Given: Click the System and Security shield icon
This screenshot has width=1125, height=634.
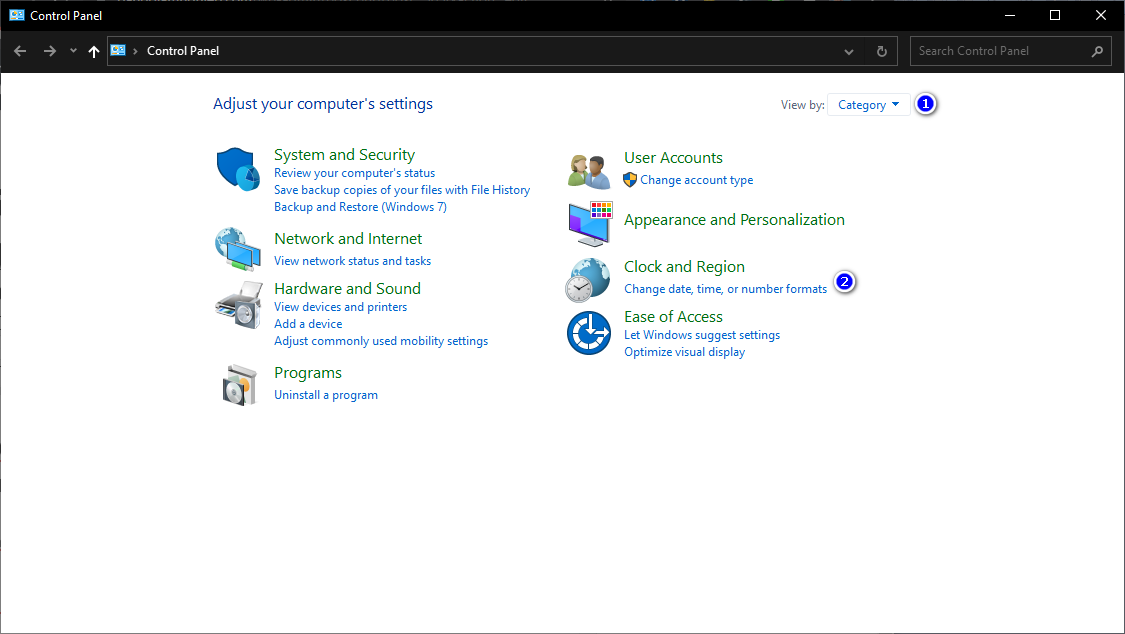Looking at the screenshot, I should click(x=238, y=169).
